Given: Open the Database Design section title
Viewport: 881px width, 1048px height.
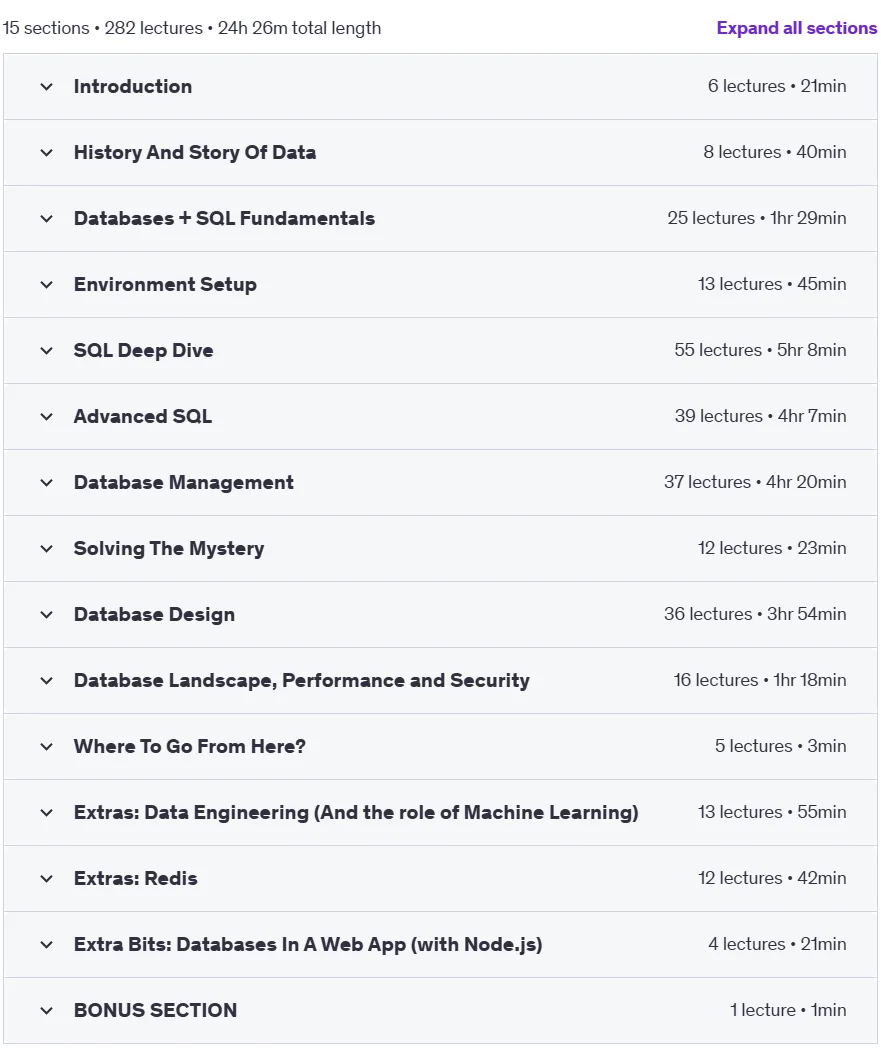Looking at the screenshot, I should (x=154, y=615).
